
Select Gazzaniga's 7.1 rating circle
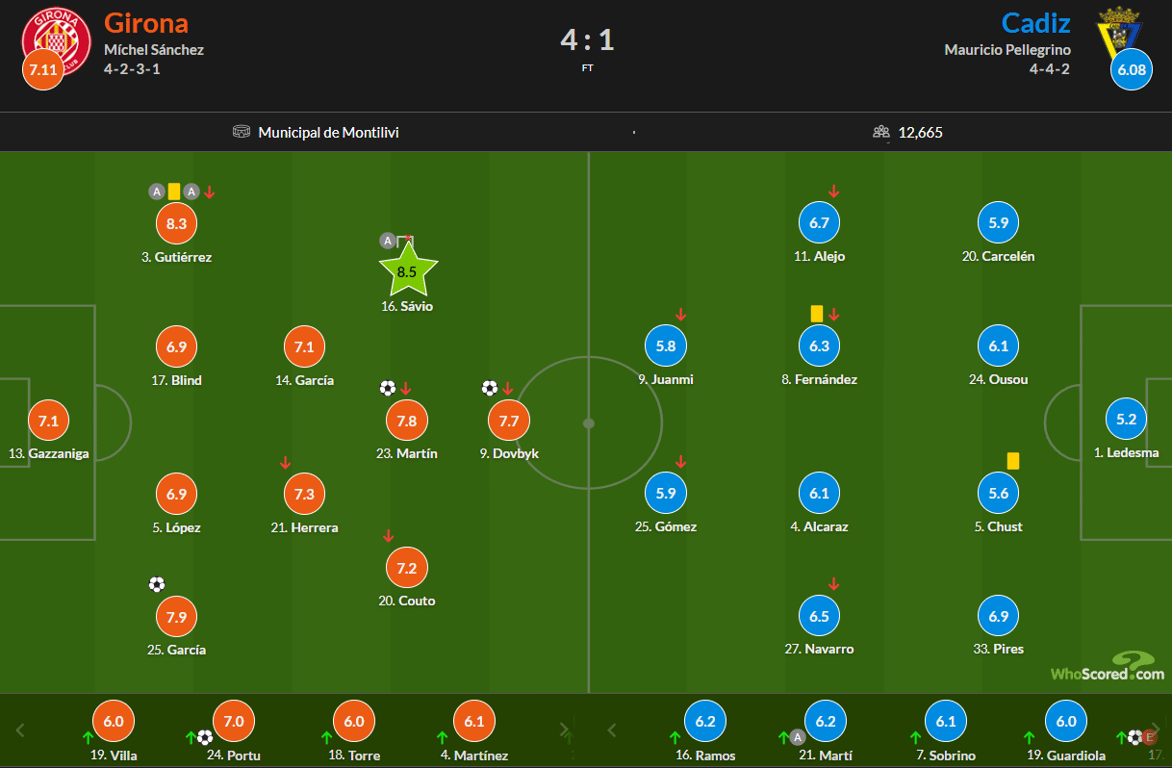pyautogui.click(x=48, y=421)
